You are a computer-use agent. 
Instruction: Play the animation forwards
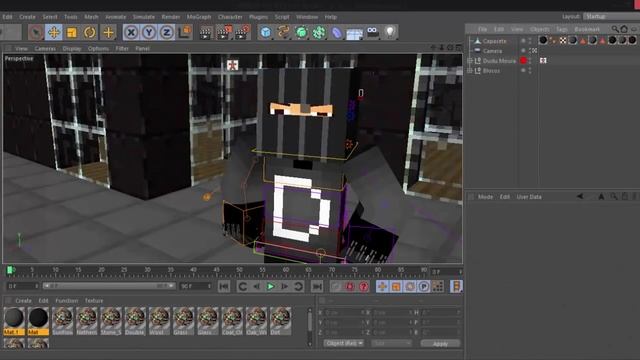[270, 287]
